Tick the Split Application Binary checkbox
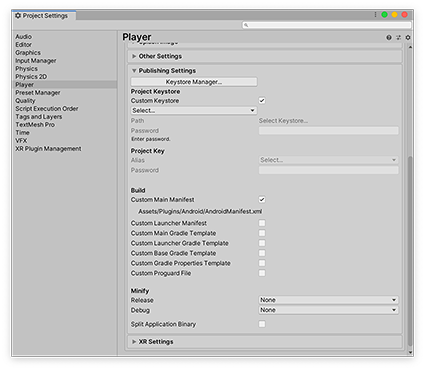The height and width of the screenshot is (370, 425). (262, 324)
